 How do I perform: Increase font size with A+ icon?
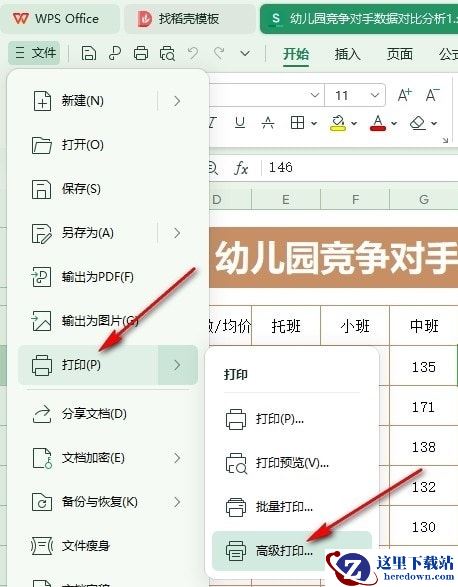pos(405,95)
